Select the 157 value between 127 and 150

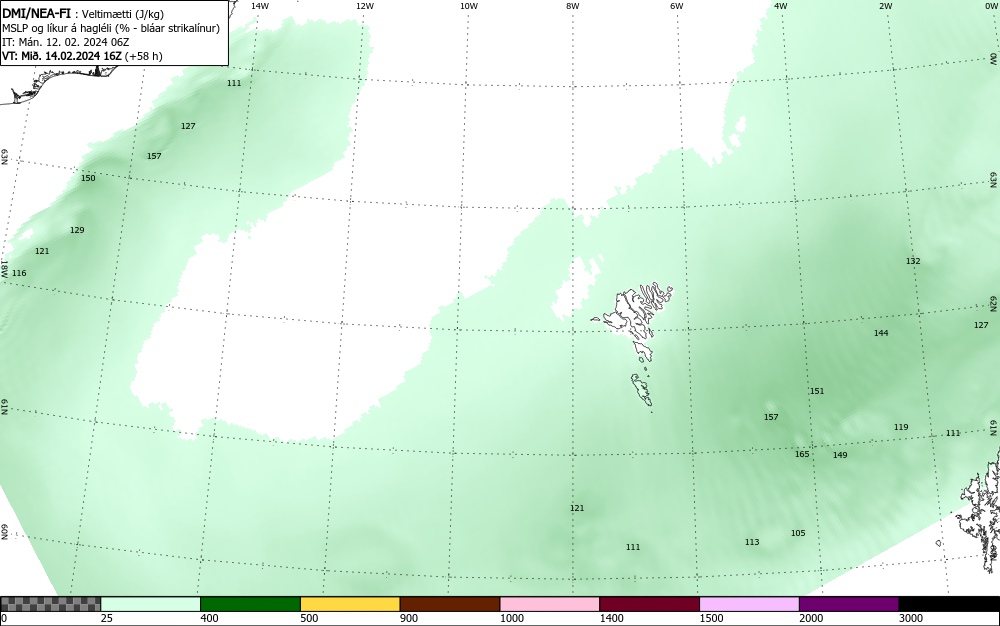[x=154, y=156]
